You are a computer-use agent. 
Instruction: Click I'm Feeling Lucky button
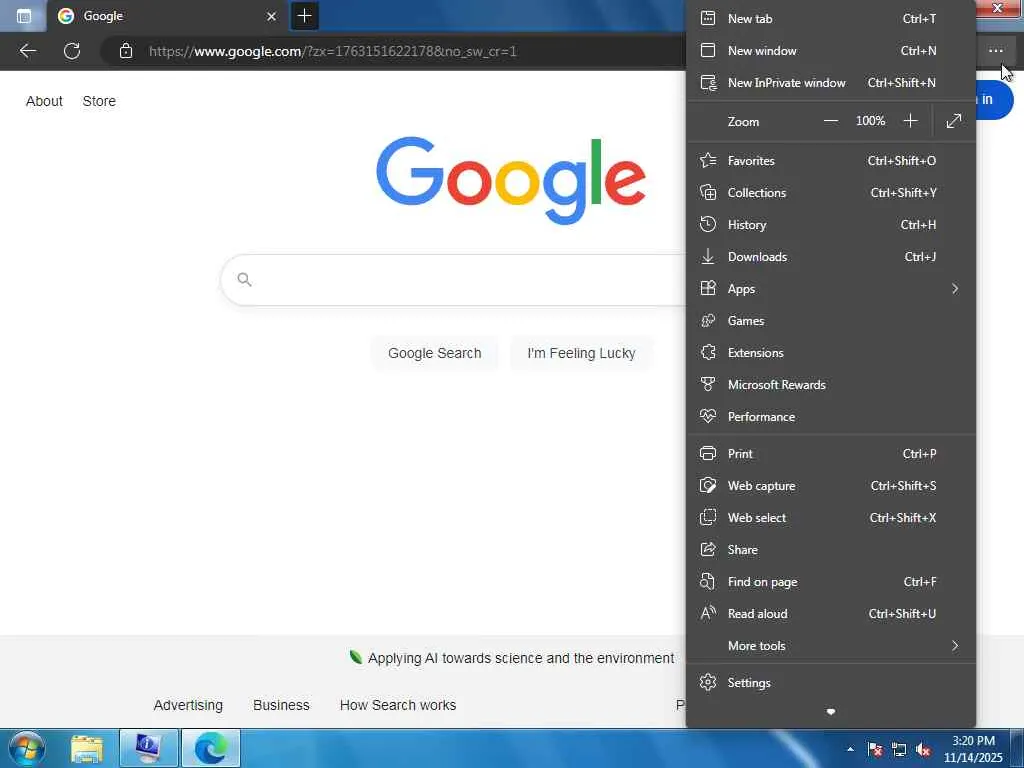581,353
